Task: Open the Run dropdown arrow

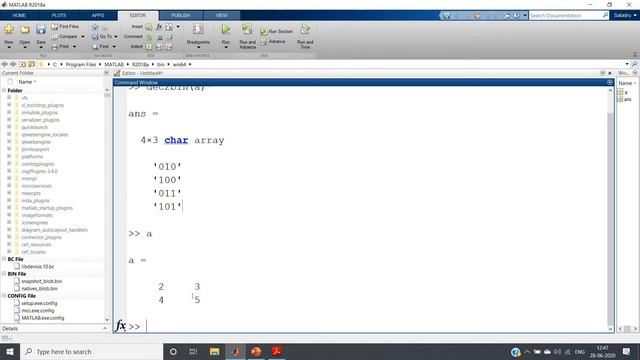Action: coord(226,47)
